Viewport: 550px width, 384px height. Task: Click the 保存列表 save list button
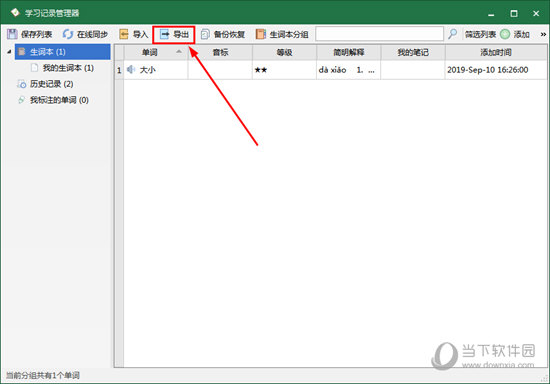pyautogui.click(x=29, y=34)
